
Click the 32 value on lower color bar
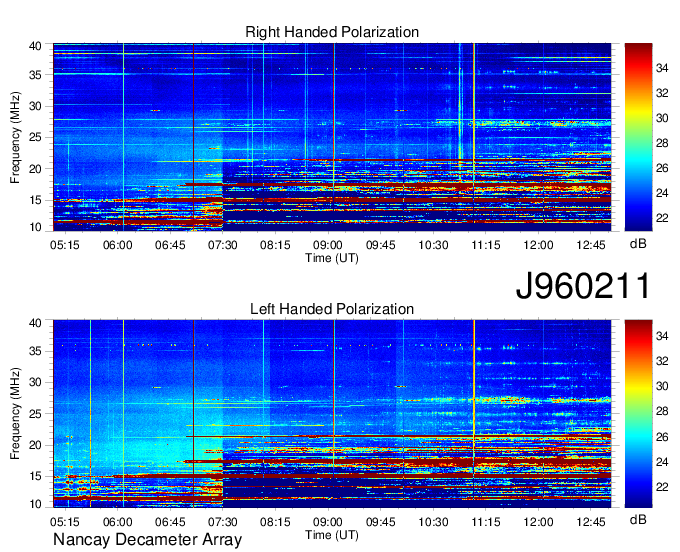click(662, 361)
